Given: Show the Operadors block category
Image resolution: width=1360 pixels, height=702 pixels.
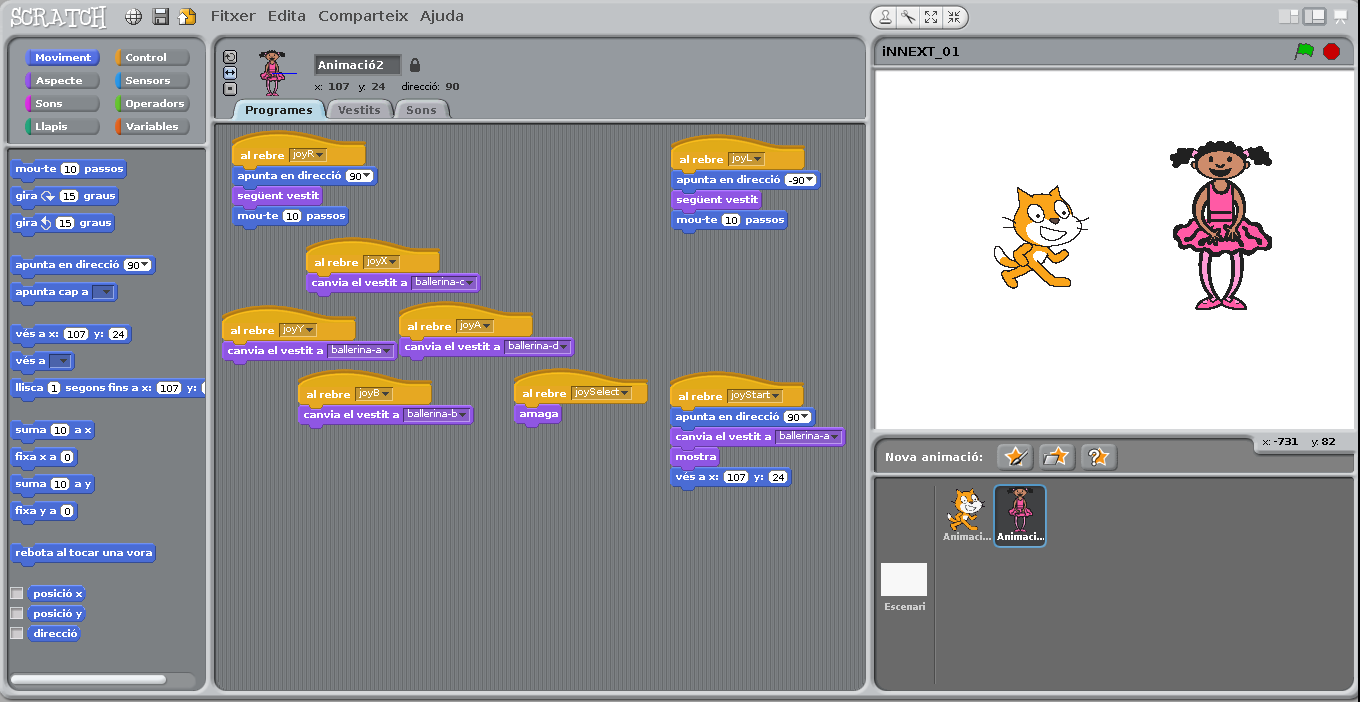Looking at the screenshot, I should click(x=152, y=104).
